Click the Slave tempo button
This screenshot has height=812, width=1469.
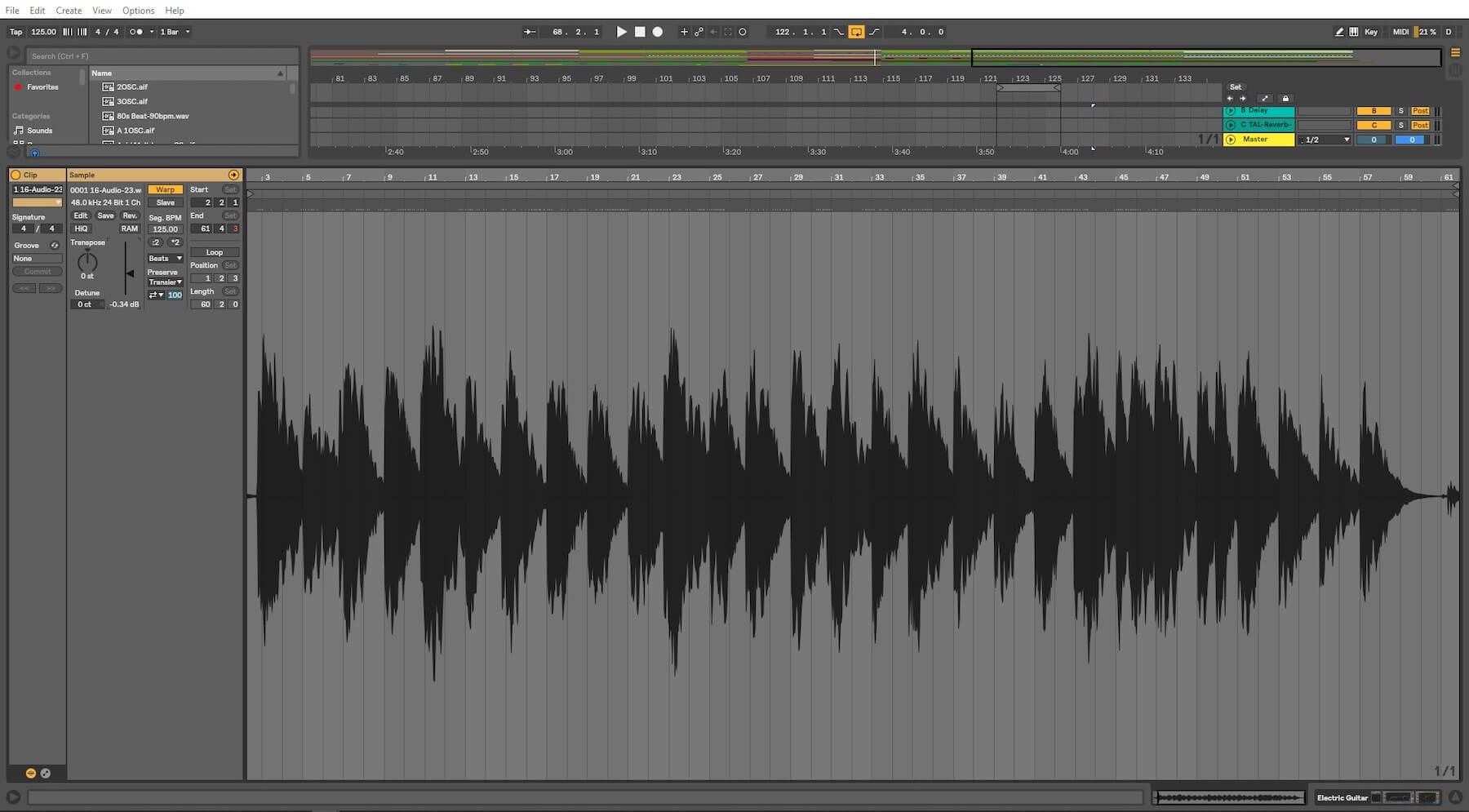click(x=166, y=202)
